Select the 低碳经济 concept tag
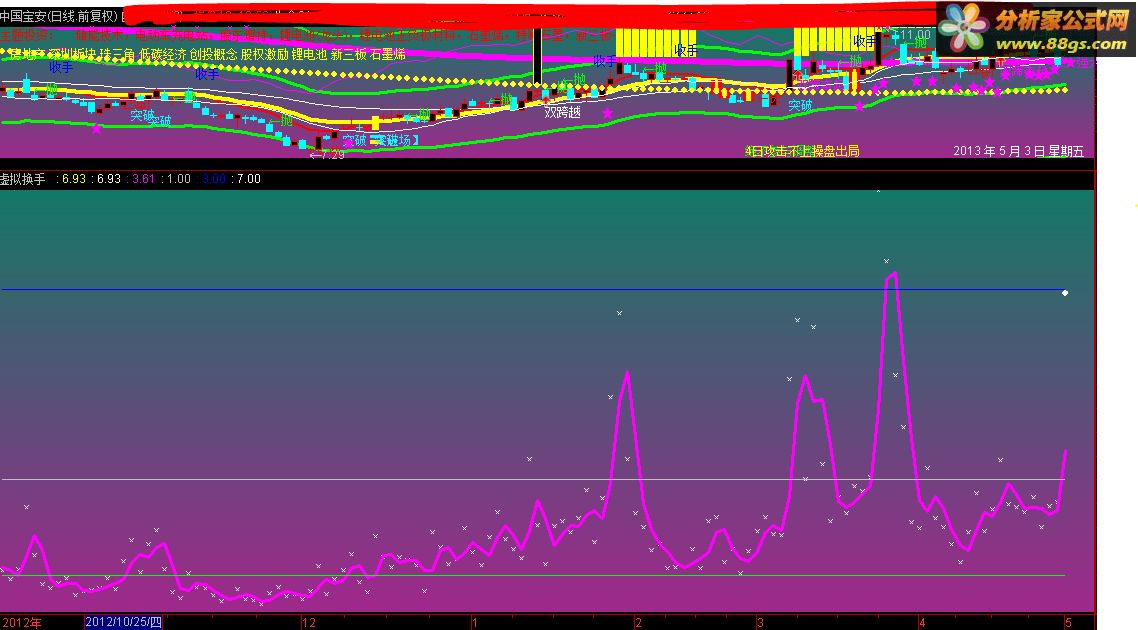The image size is (1138, 630). pos(163,54)
